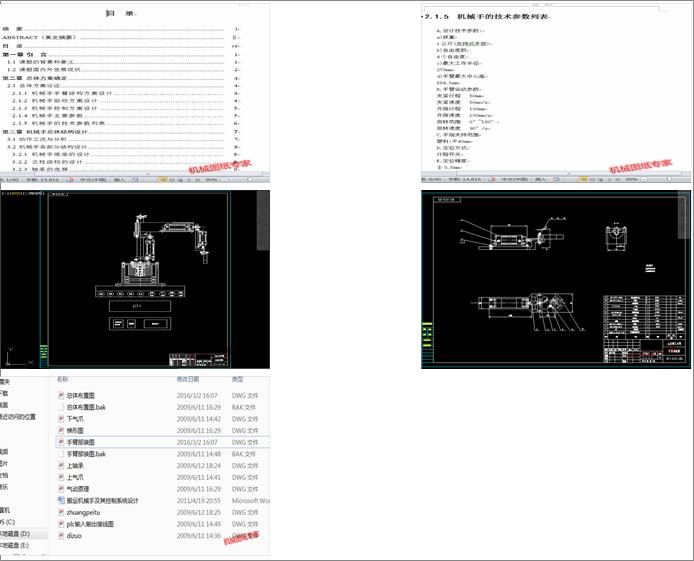694x561 pixels.
Task: Click the vertical scrollbar thumb of the left CAD window
Action: point(263,220)
